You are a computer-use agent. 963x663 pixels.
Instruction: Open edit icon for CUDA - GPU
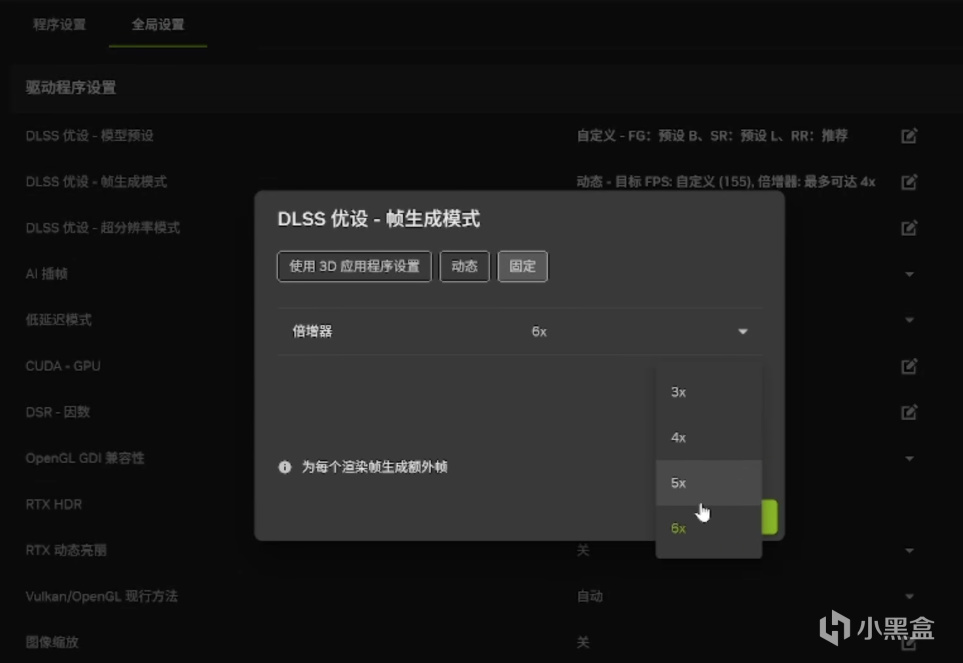point(909,366)
